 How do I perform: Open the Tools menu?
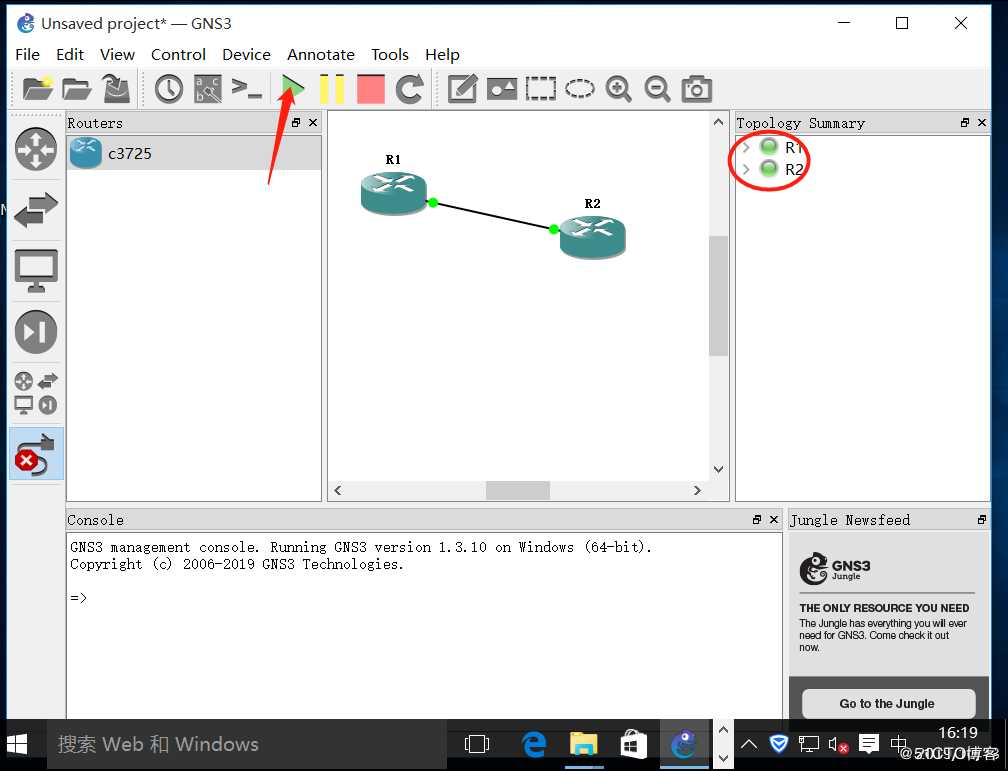(390, 55)
